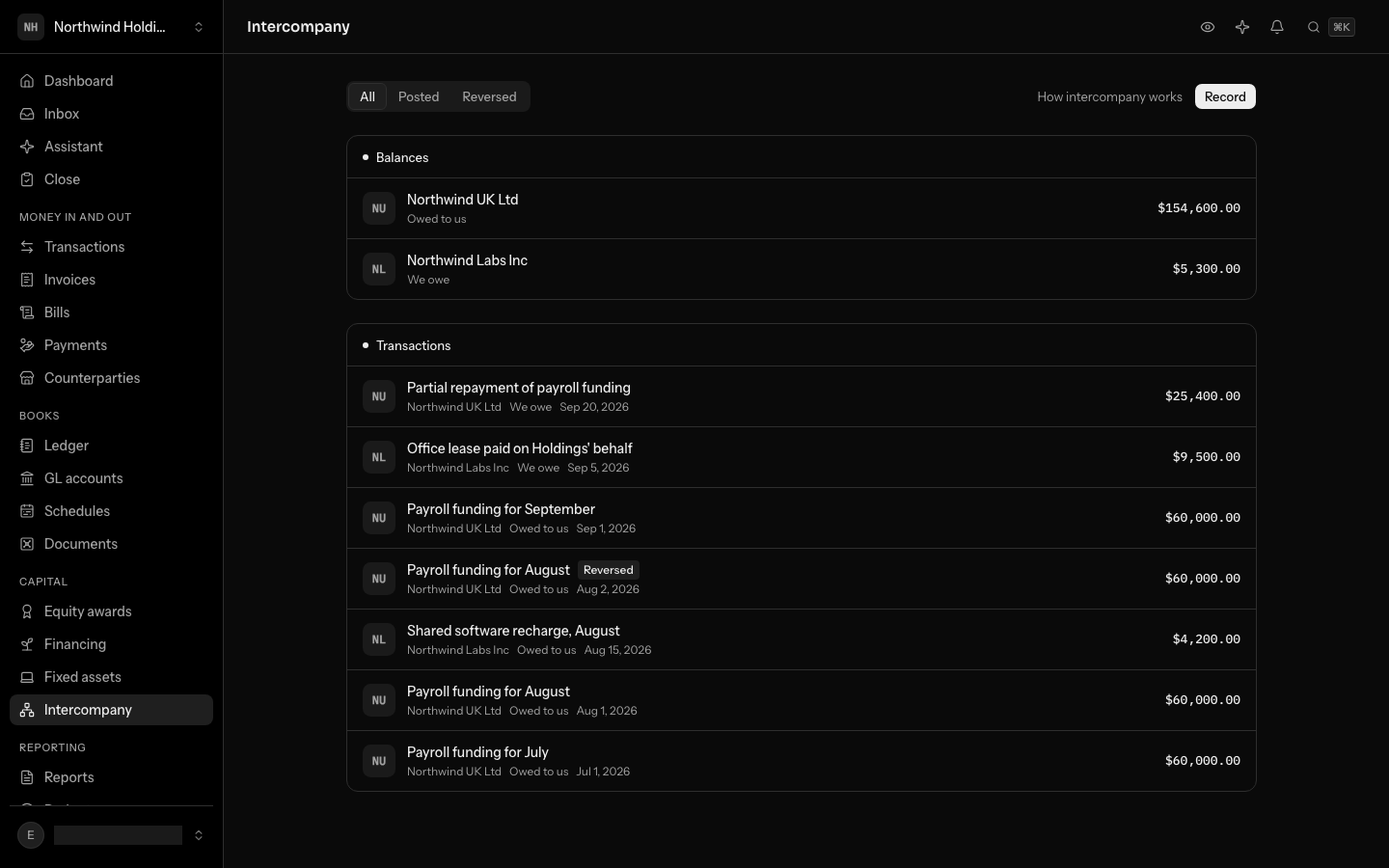
Task: Toggle the eye visibility icon in header
Action: click(1208, 27)
